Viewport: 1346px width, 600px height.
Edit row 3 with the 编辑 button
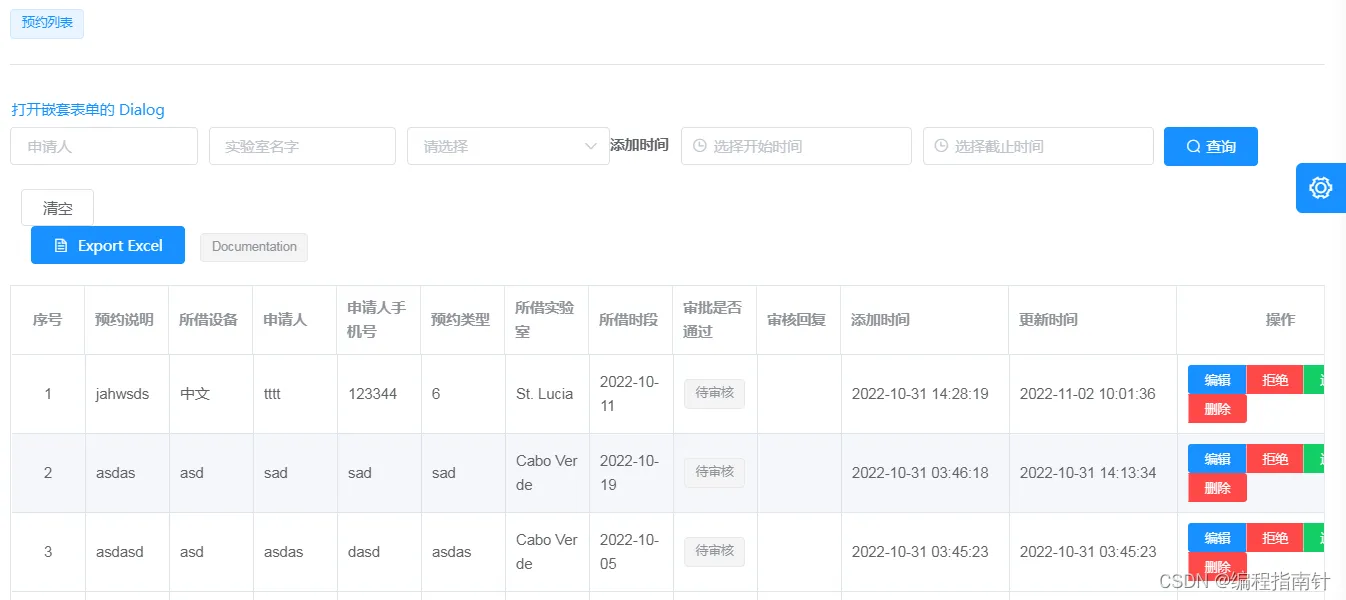point(1217,538)
